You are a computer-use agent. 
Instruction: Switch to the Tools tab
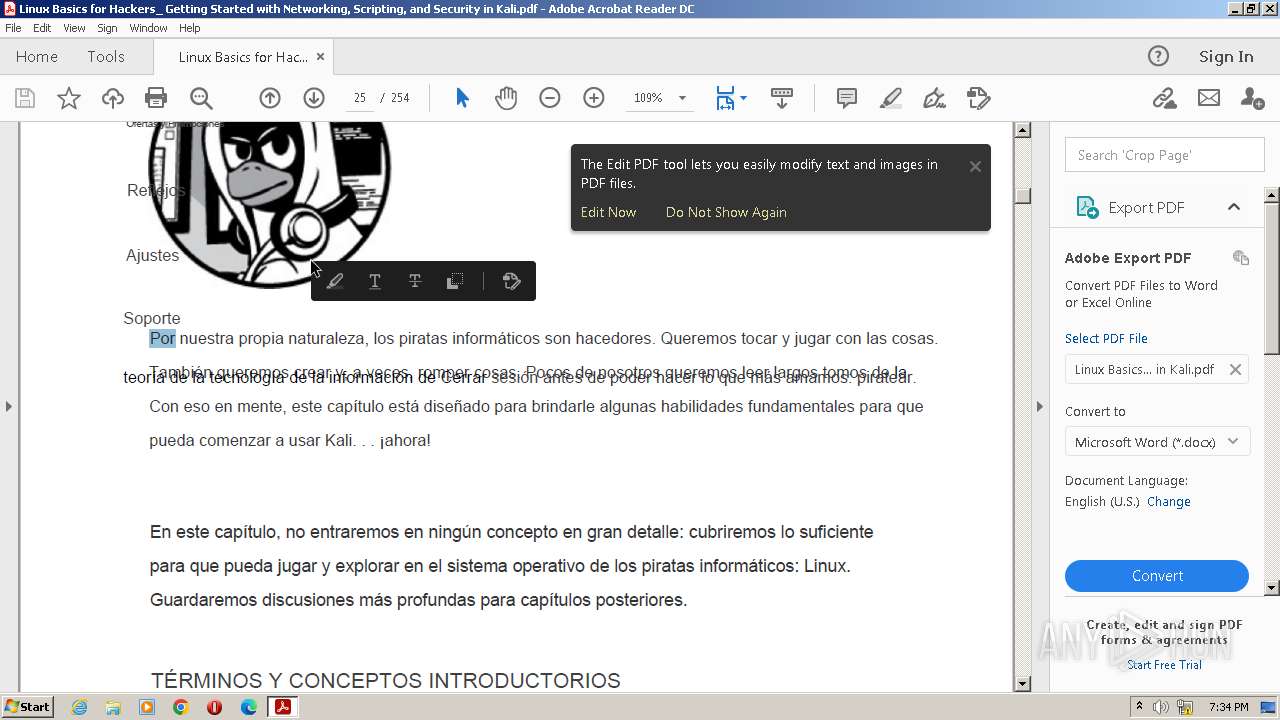click(106, 57)
